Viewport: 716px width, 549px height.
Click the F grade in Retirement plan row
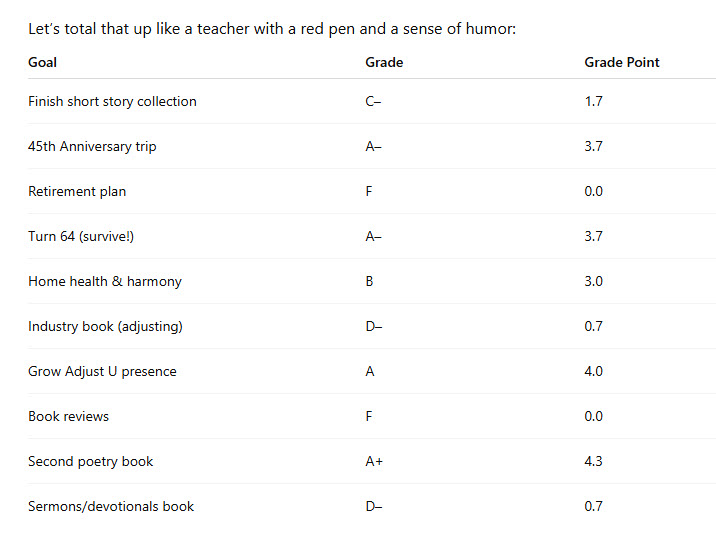click(x=369, y=191)
